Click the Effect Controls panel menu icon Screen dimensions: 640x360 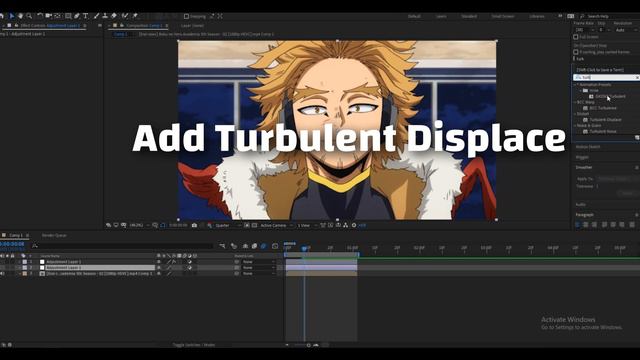coord(100,25)
